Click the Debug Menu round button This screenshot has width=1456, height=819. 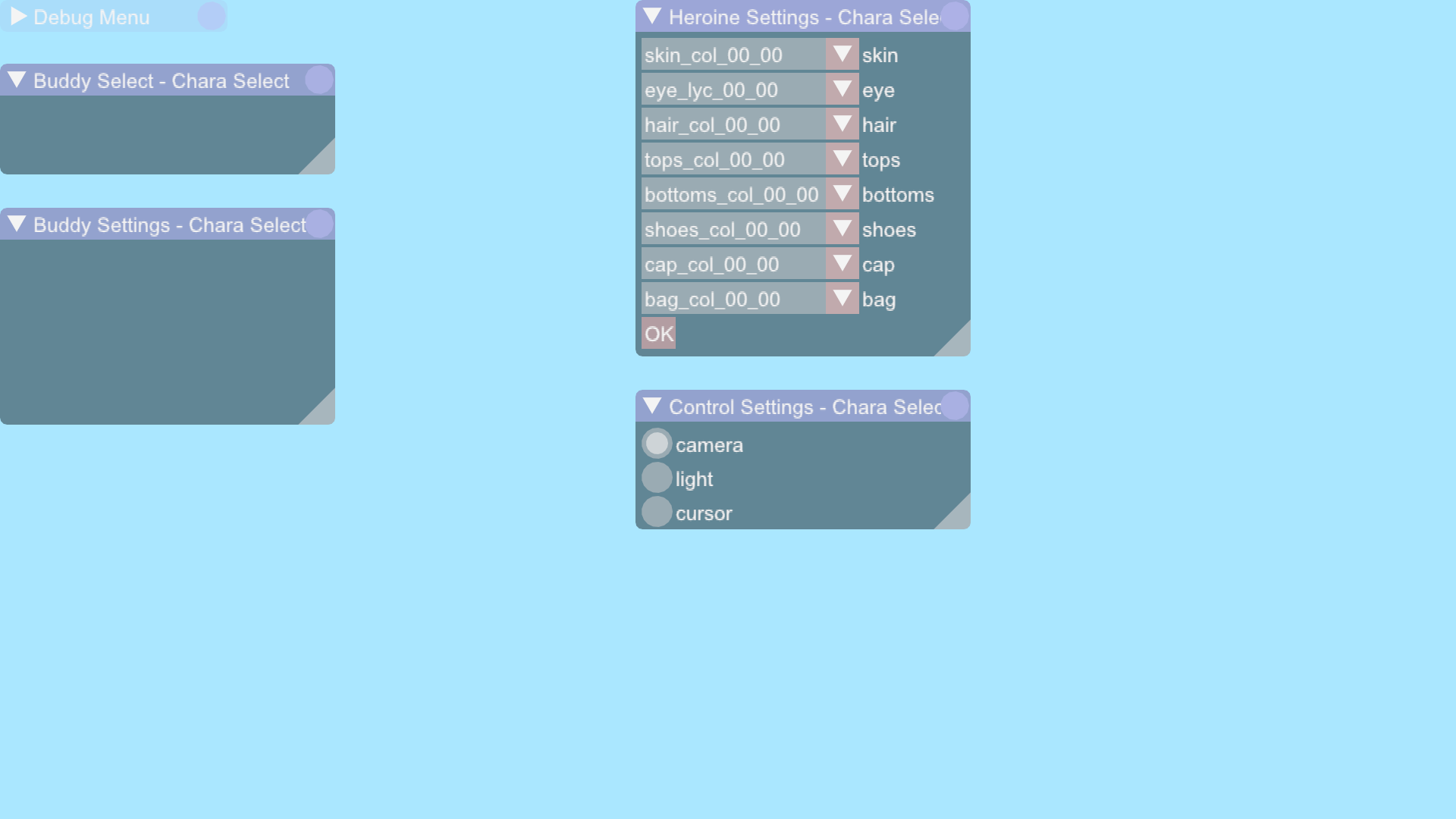pos(212,16)
